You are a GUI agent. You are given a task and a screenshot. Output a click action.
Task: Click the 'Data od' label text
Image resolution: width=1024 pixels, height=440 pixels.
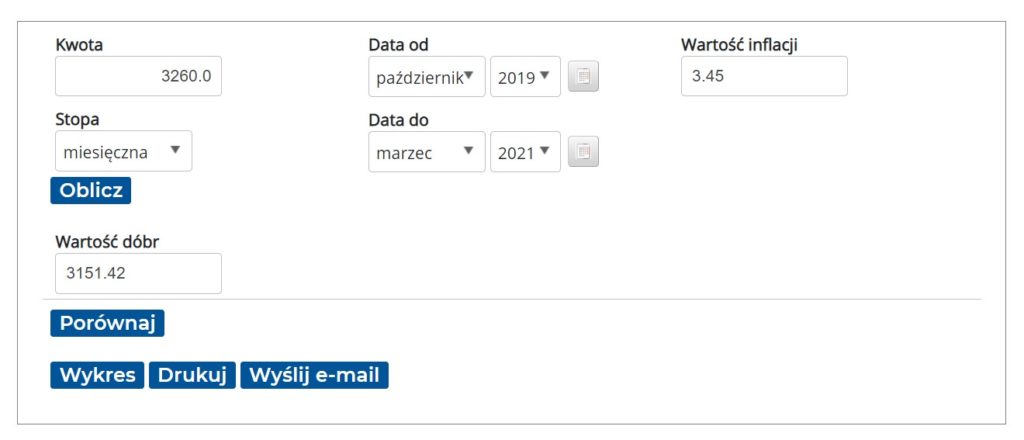(x=398, y=45)
